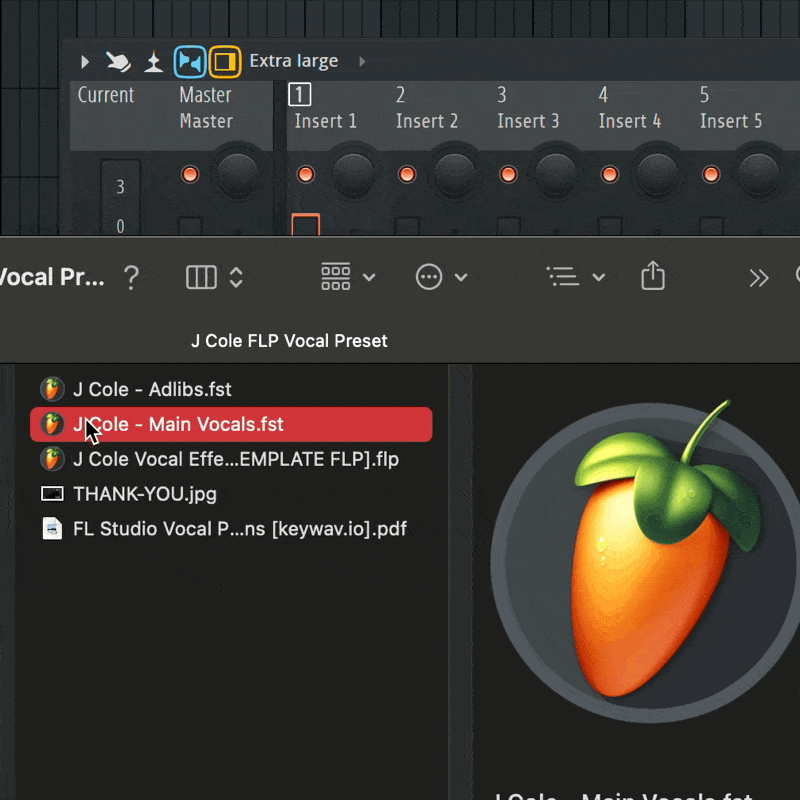
Task: Select the J Cole Vocal Effects template .flp file
Action: point(235,459)
